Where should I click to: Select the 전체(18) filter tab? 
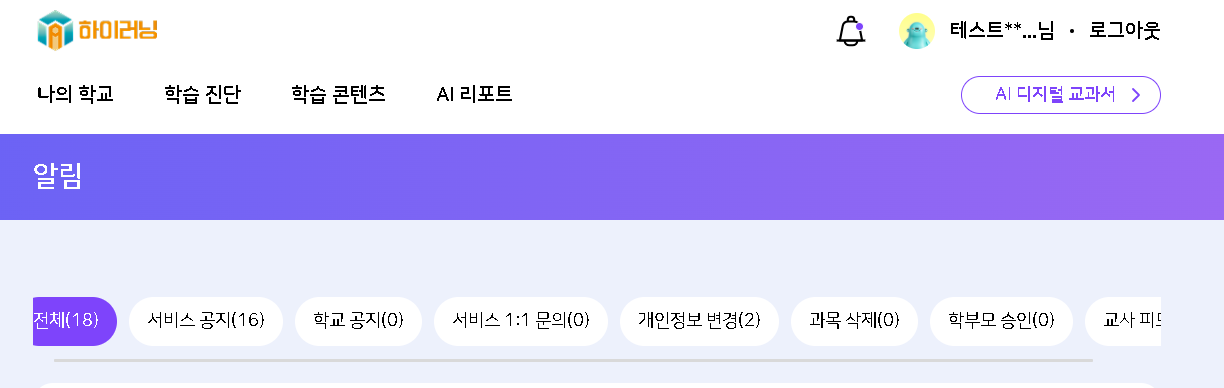[75, 321]
